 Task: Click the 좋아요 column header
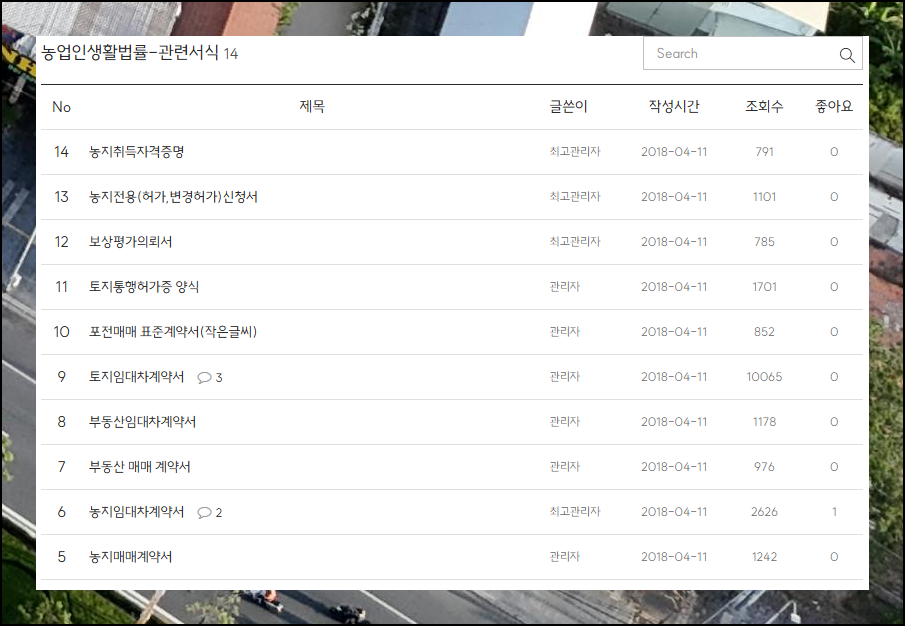[x=834, y=106]
